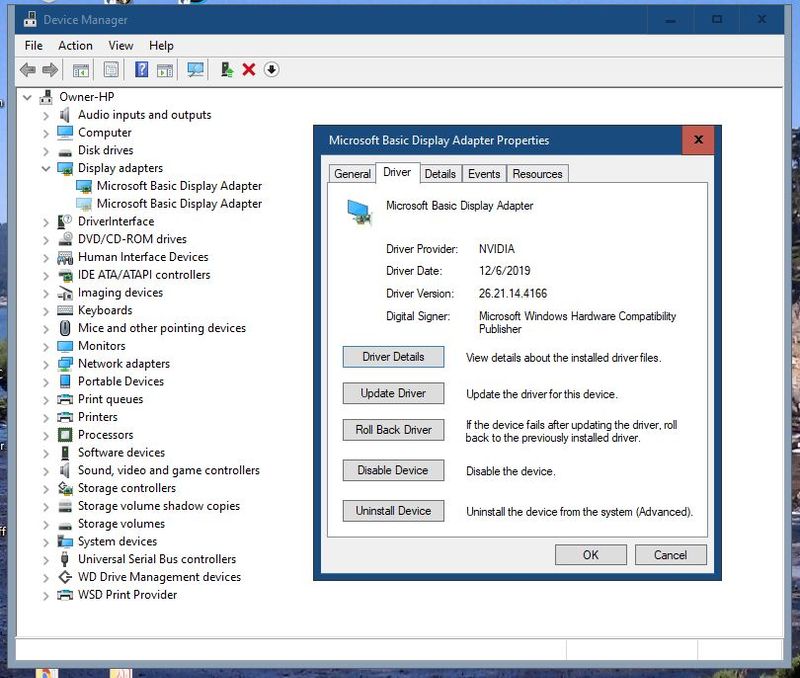The width and height of the screenshot is (800, 678).
Task: Expand the System devices category
Action: point(46,542)
